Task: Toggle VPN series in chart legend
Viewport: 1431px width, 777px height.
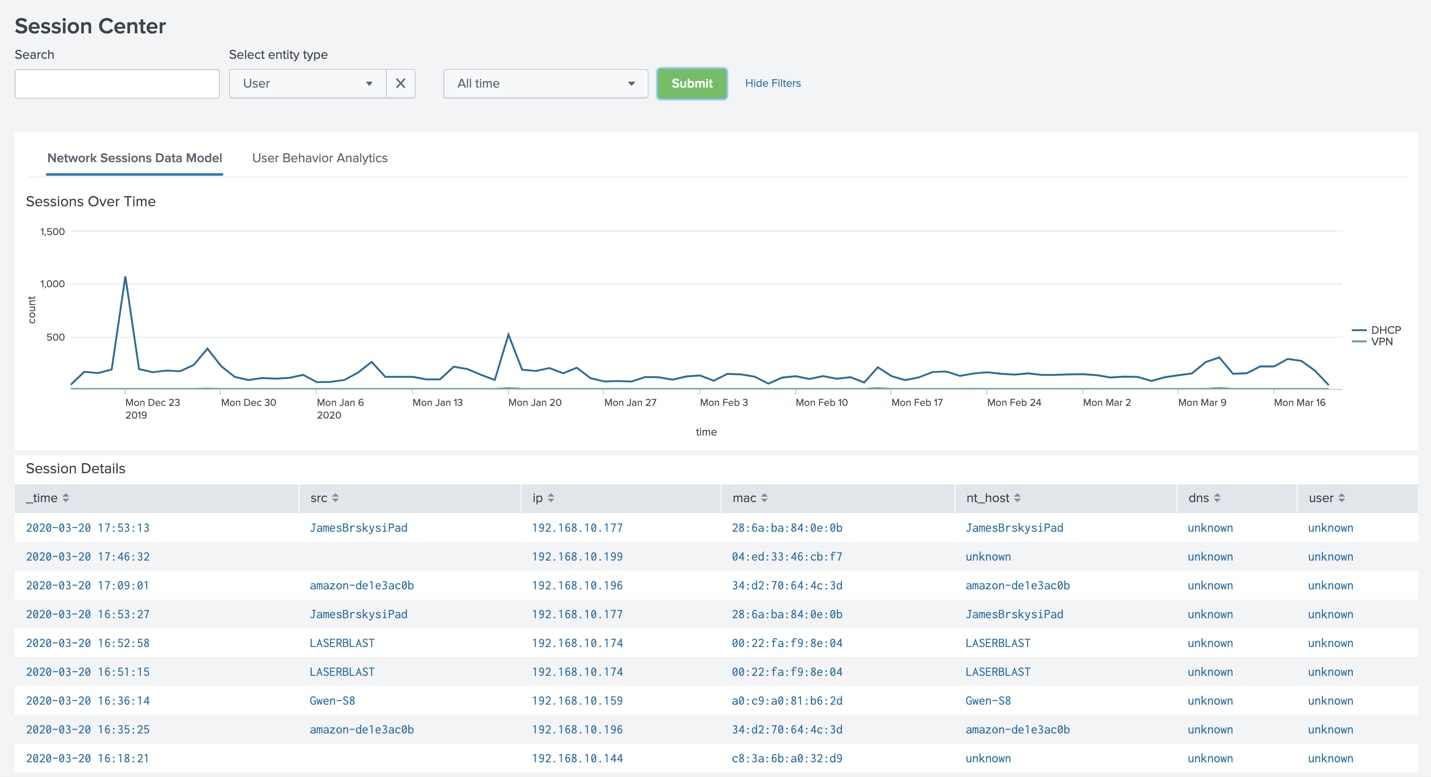Action: [x=1372, y=342]
